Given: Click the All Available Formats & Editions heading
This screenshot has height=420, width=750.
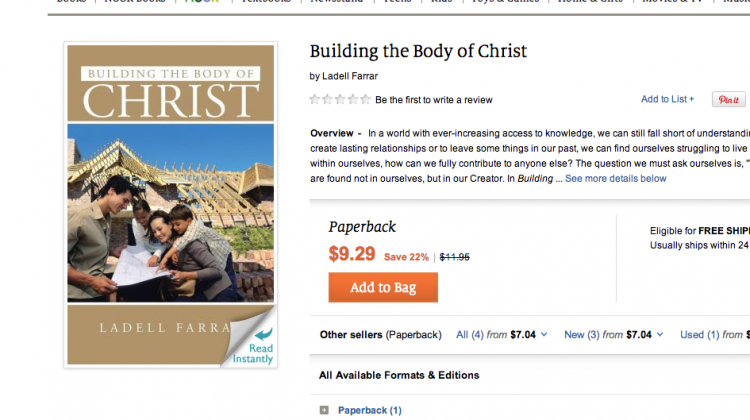Looking at the screenshot, I should (399, 375).
